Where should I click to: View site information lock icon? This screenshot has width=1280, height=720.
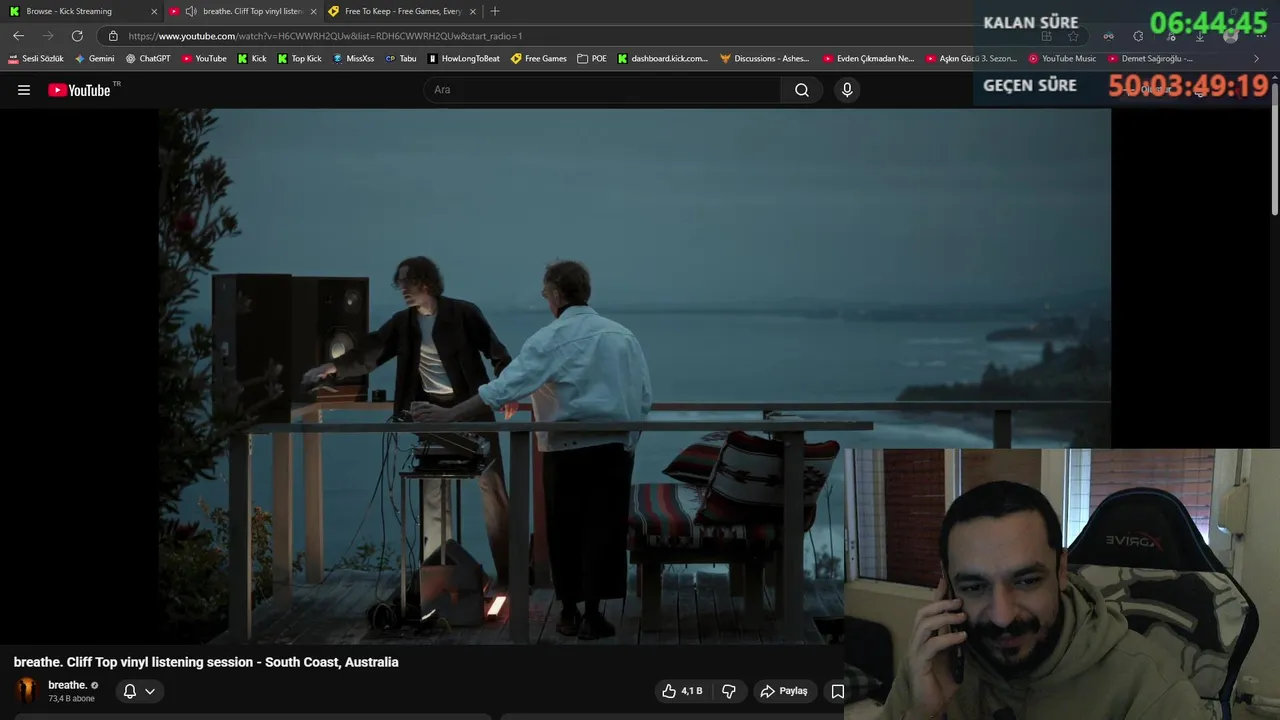click(113, 36)
